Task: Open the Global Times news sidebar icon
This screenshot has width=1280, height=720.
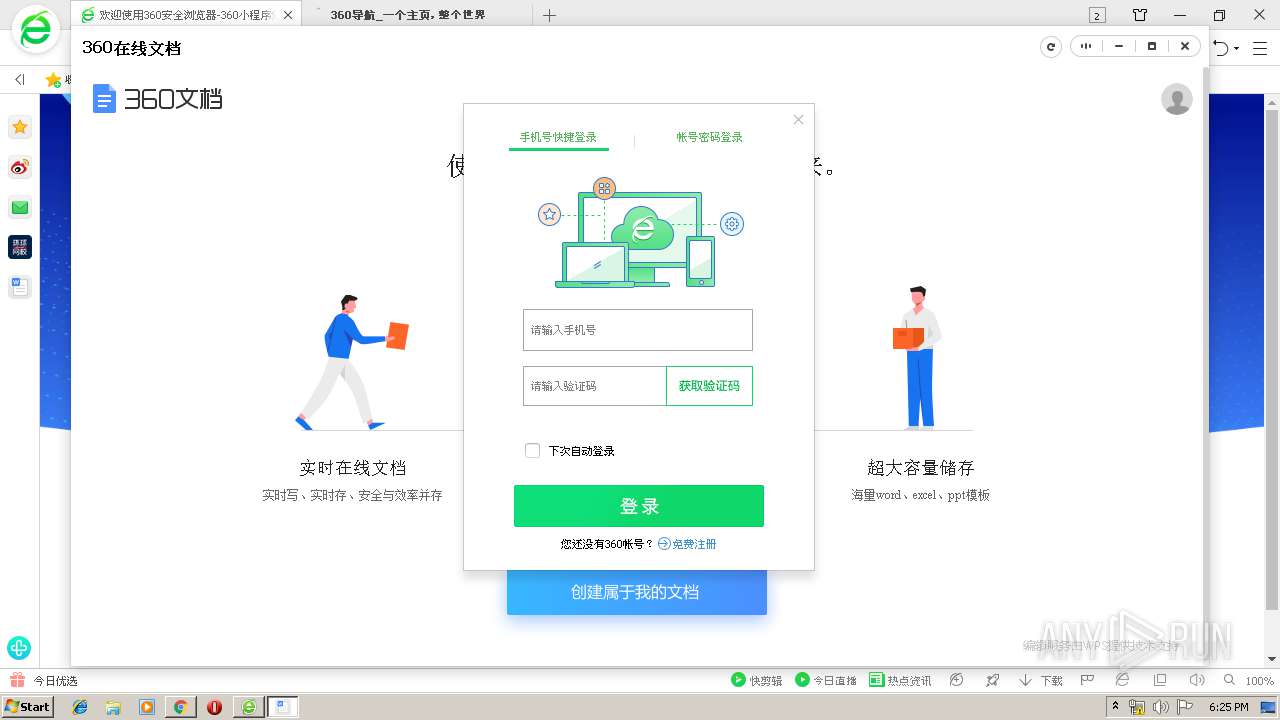Action: click(19, 247)
